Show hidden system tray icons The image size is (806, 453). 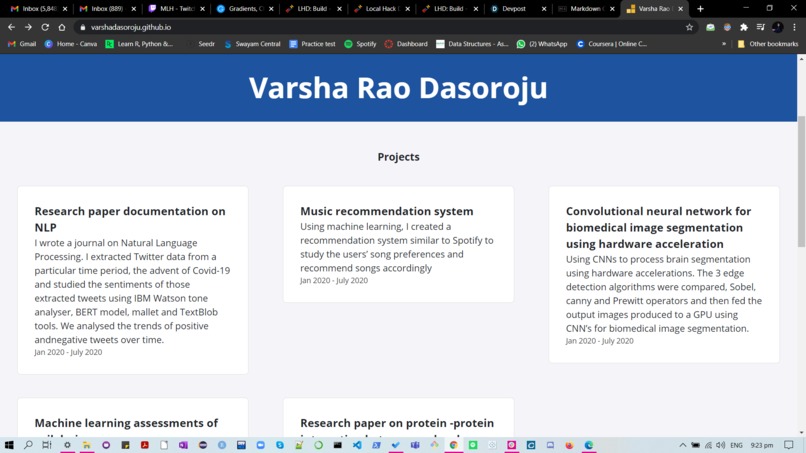[x=683, y=445]
